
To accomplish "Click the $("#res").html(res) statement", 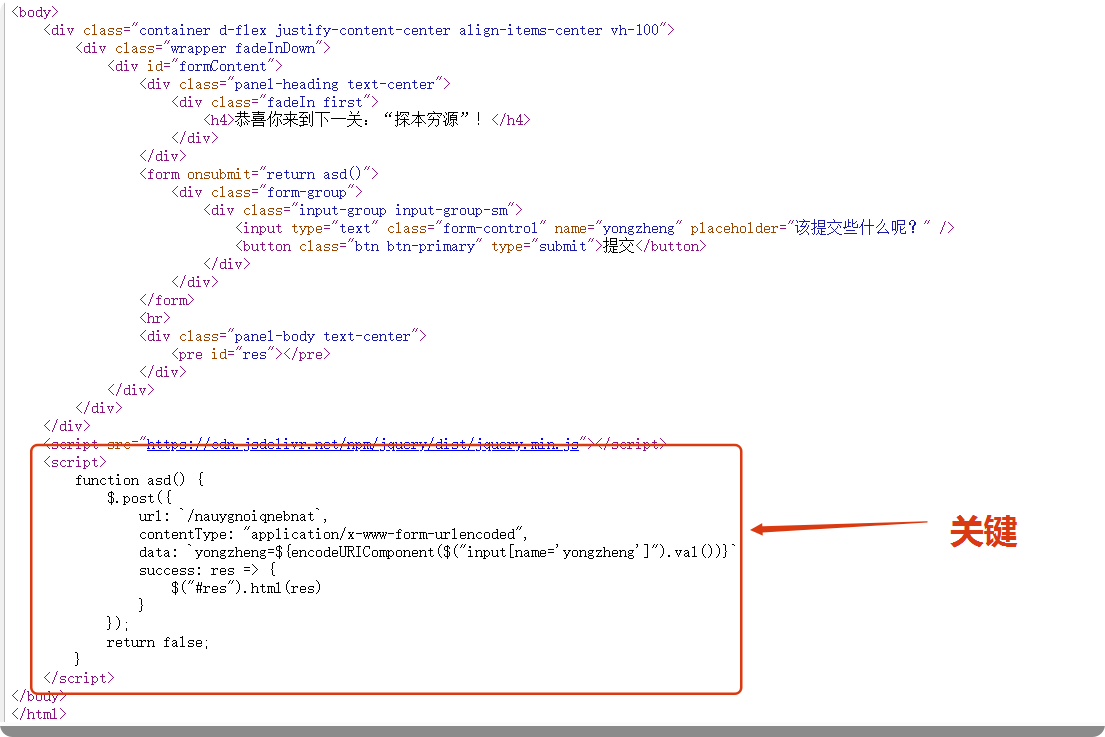I will [246, 588].
